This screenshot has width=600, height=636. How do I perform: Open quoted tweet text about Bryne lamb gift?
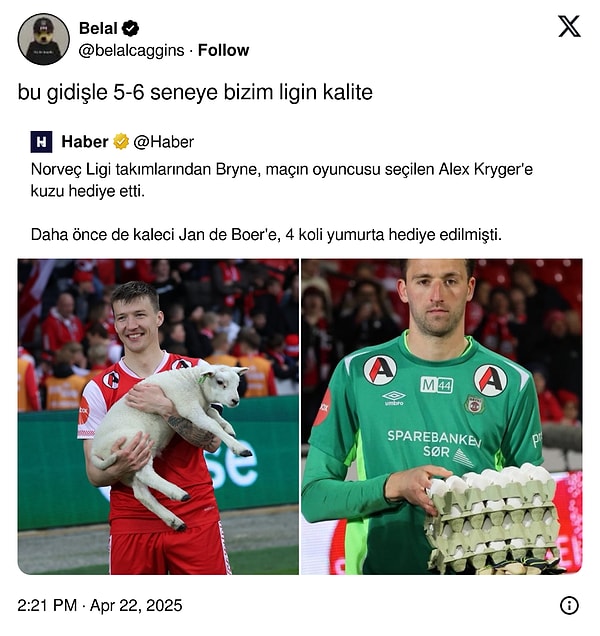pos(282,180)
